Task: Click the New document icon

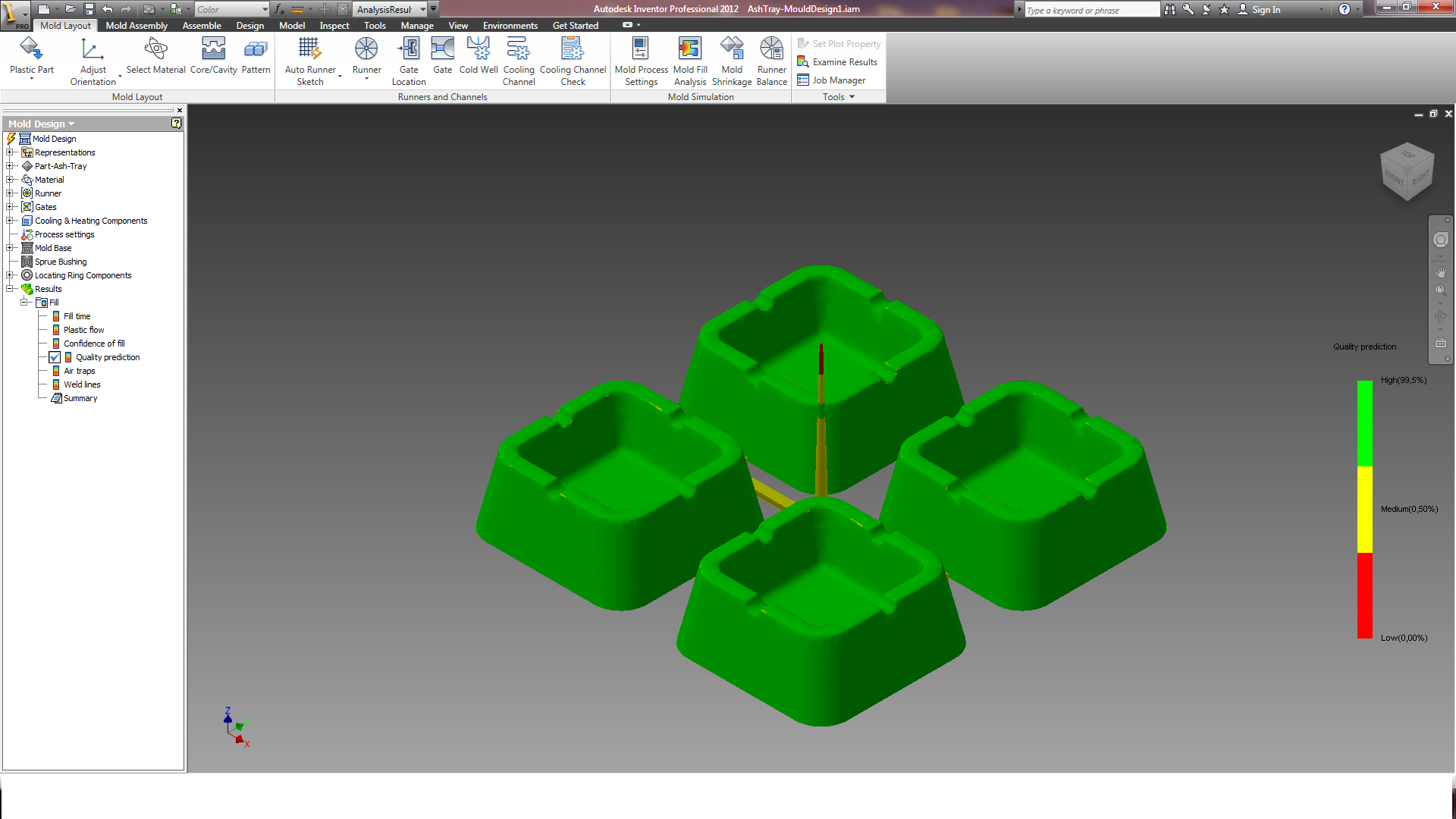Action: [44, 9]
